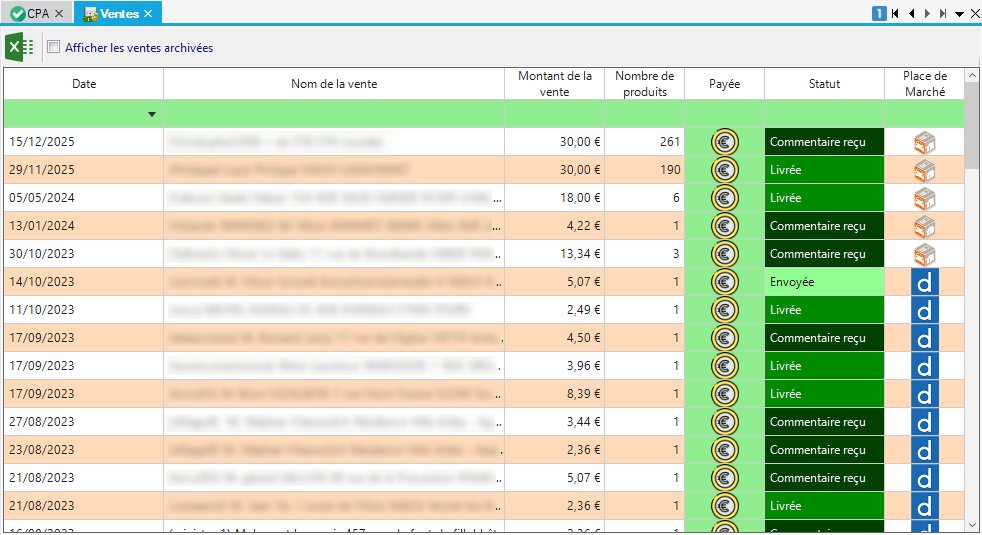The width and height of the screenshot is (982, 535).
Task: Select the light green "Envoyée" status cell
Action: [x=824, y=282]
